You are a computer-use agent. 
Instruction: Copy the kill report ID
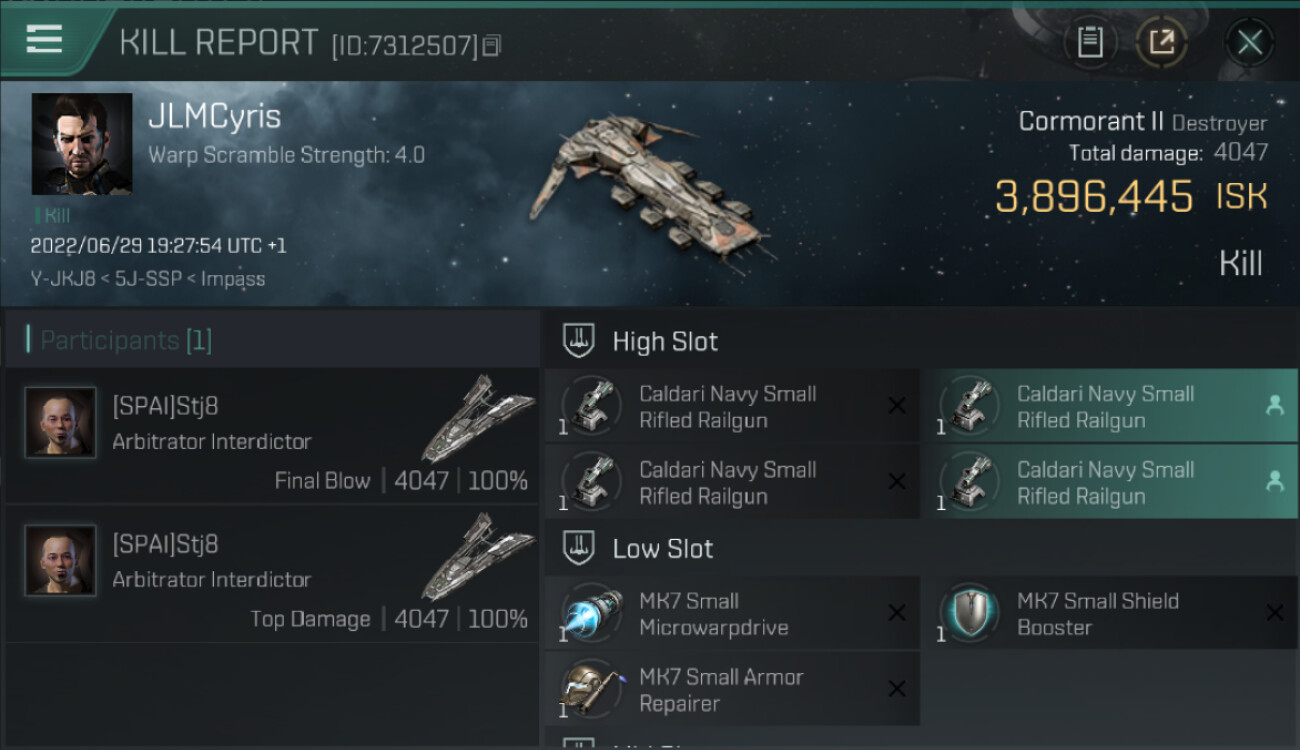point(491,45)
